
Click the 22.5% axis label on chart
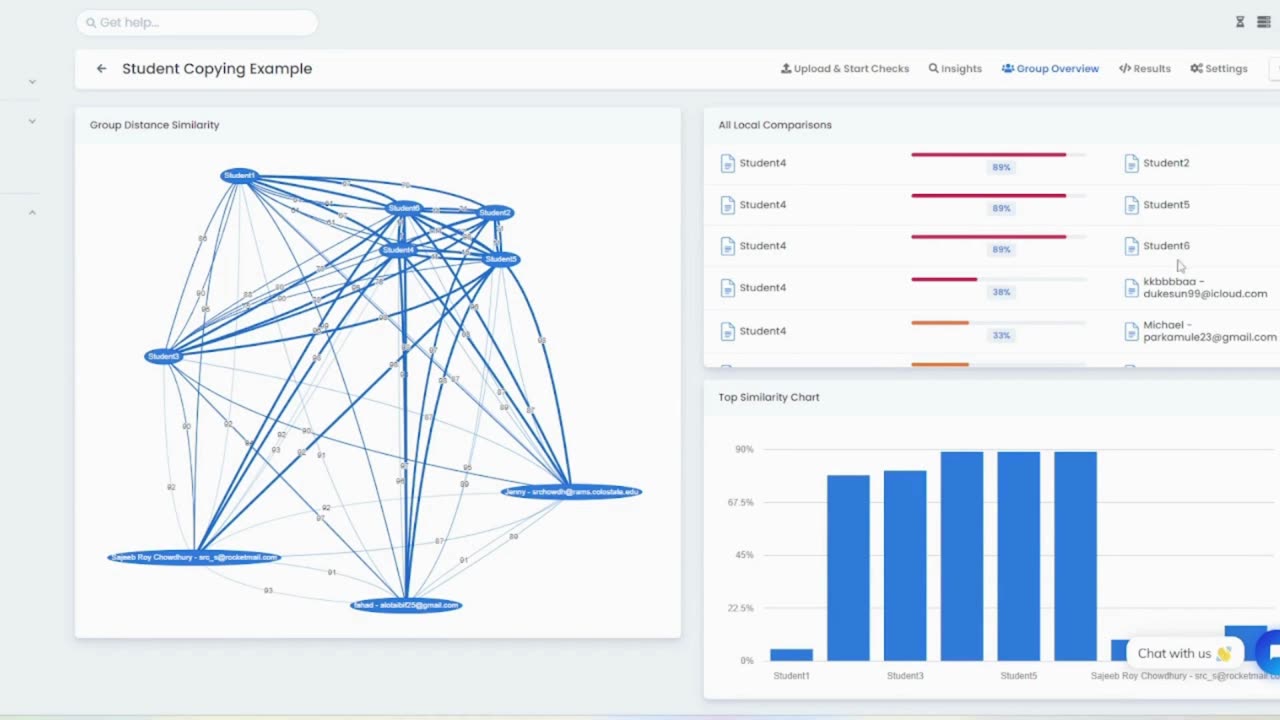coord(741,608)
